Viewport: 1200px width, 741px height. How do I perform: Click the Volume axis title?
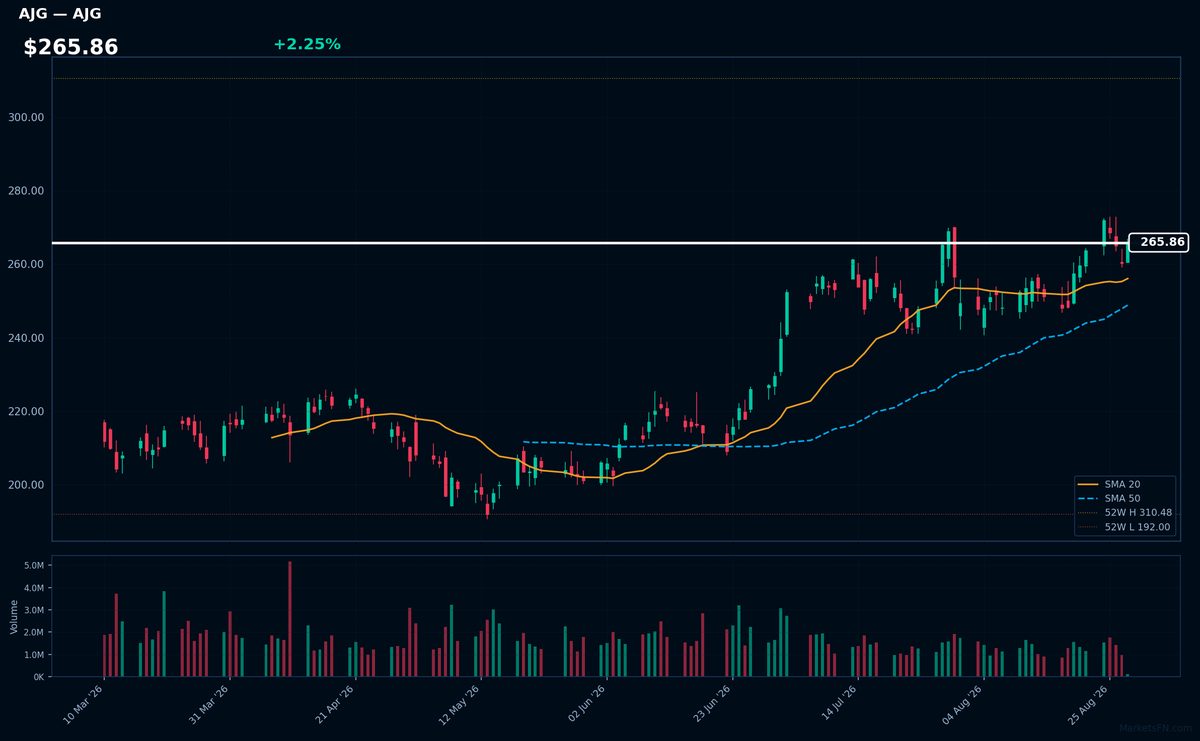[13, 616]
